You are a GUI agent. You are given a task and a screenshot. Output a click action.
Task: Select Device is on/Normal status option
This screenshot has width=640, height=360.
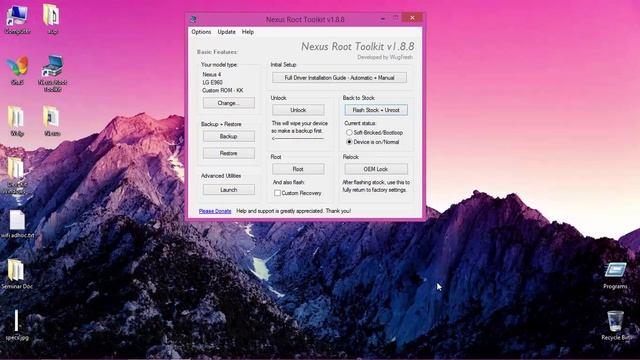pyautogui.click(x=373, y=142)
